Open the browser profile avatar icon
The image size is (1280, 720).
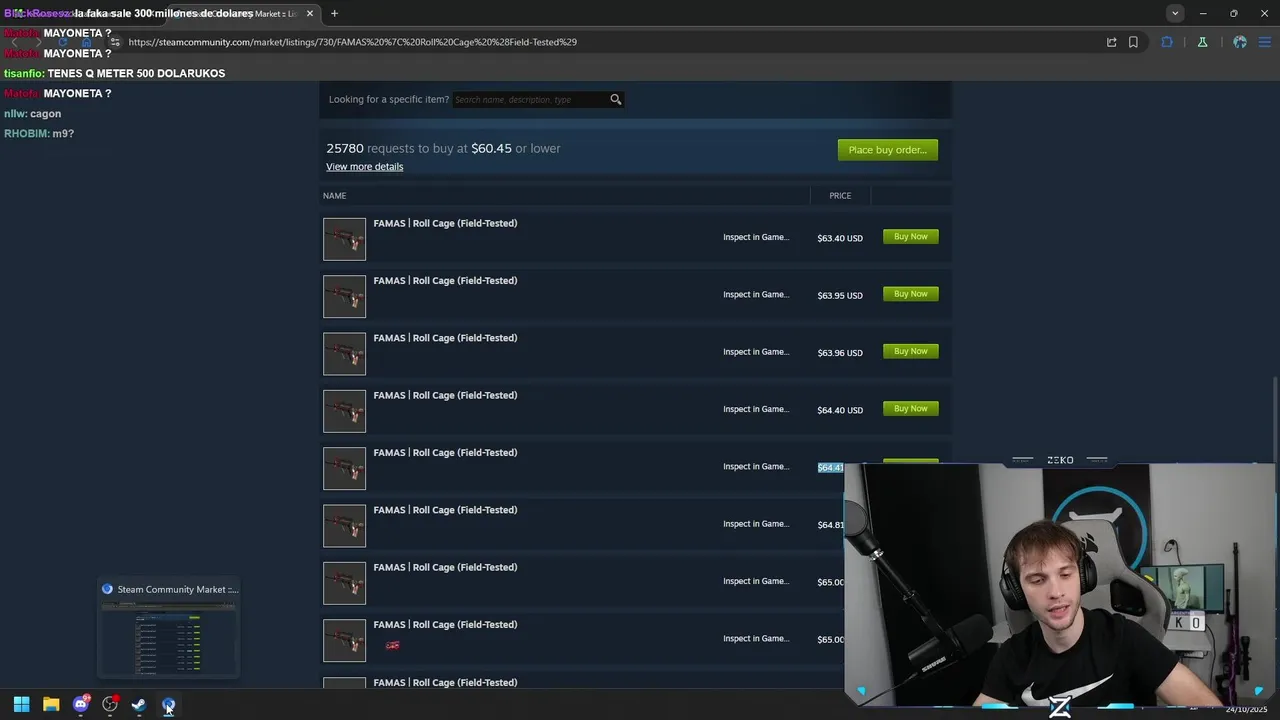click(x=1240, y=42)
